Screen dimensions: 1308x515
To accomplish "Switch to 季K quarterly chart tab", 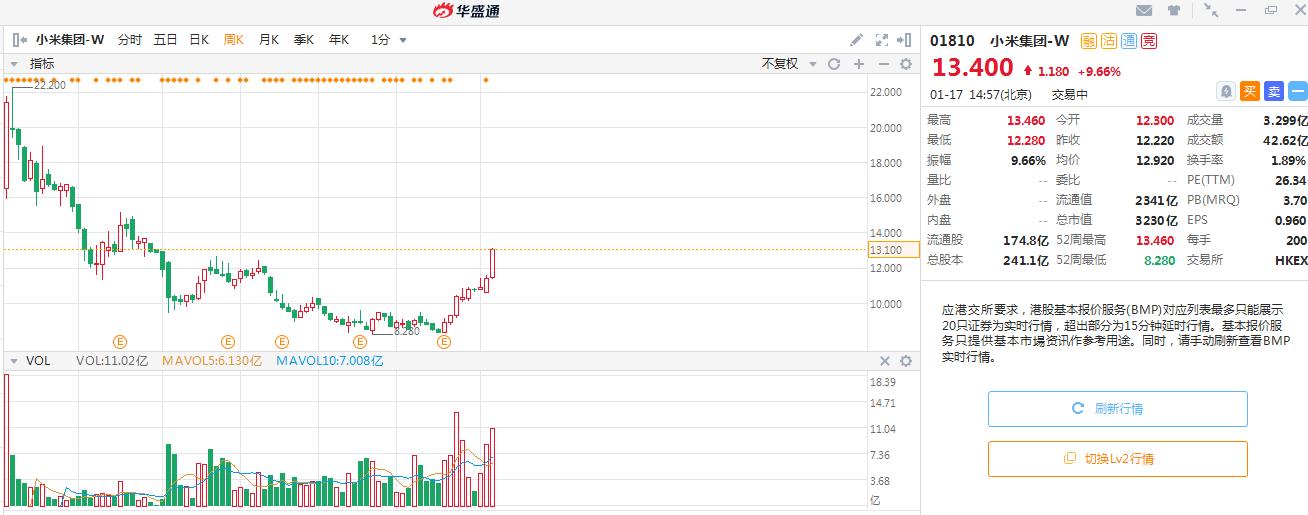I will point(303,40).
